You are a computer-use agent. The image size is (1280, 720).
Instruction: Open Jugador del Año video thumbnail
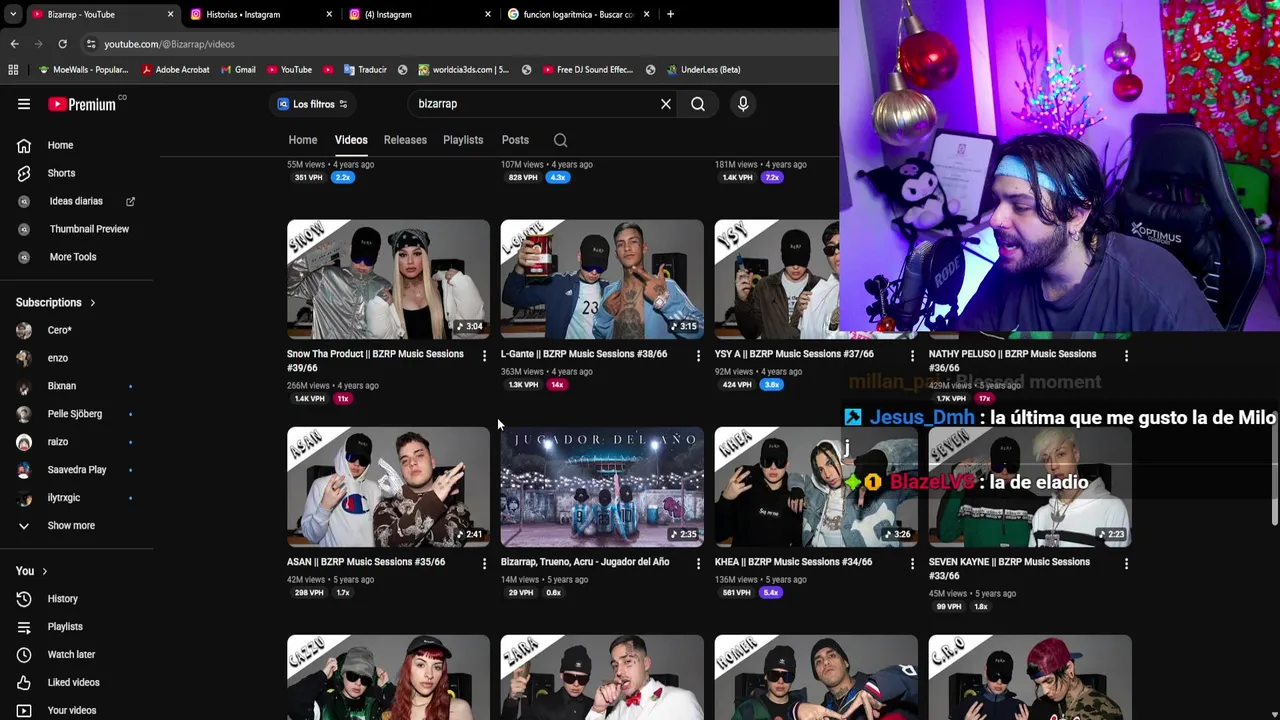pyautogui.click(x=602, y=487)
